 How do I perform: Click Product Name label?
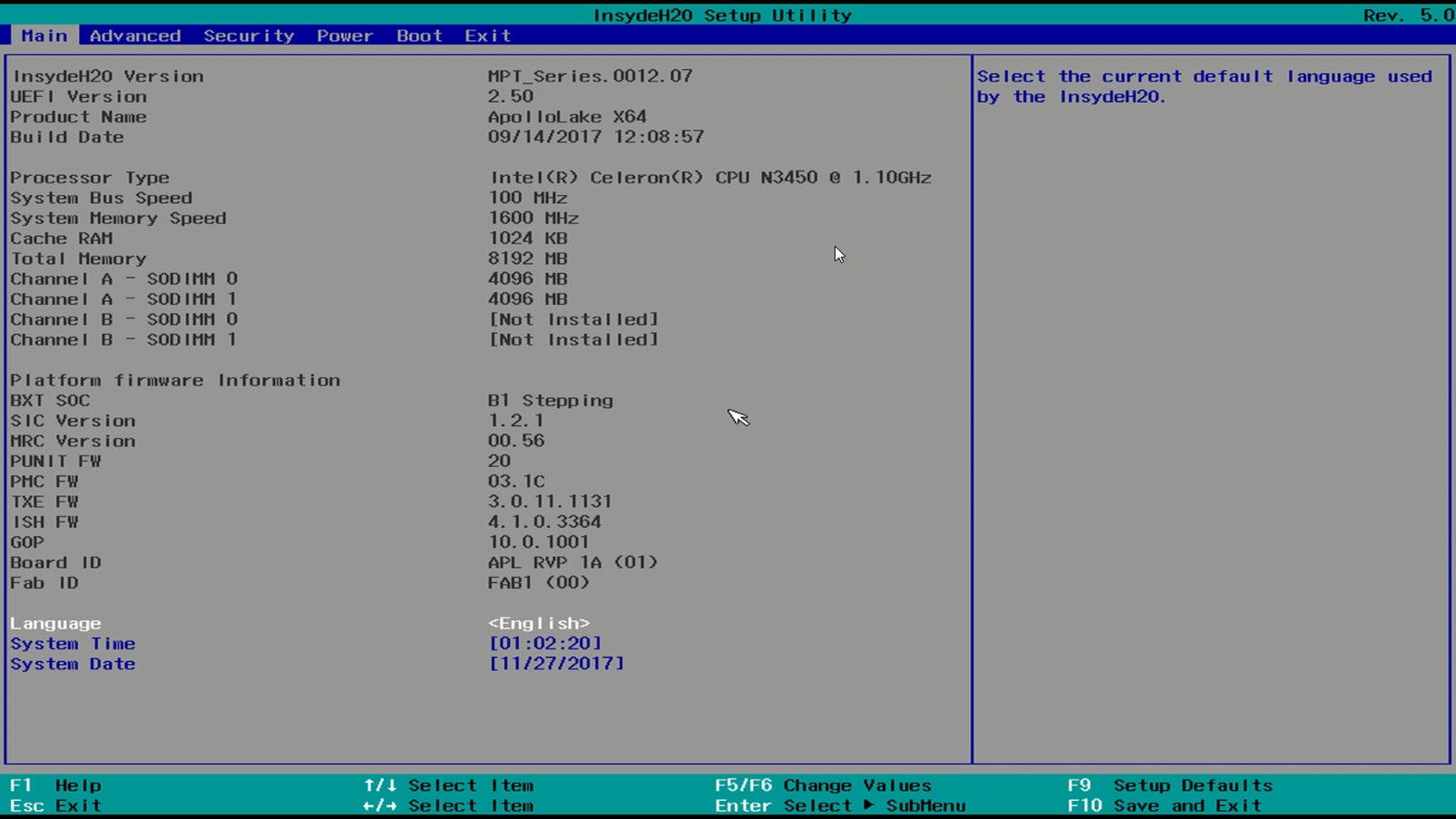pyautogui.click(x=78, y=117)
